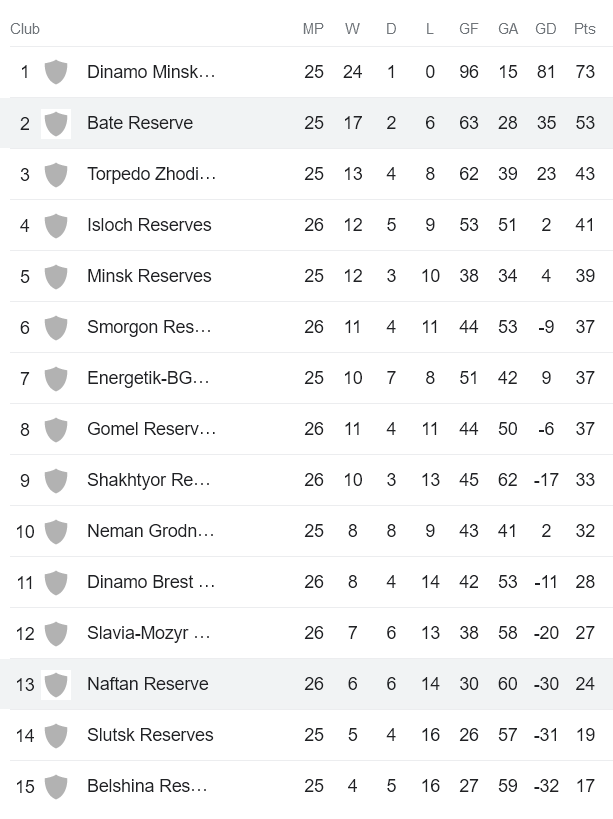Screen dimensions: 613x819
Task: Click the Isloch Reserves club badge
Action: [56, 224]
